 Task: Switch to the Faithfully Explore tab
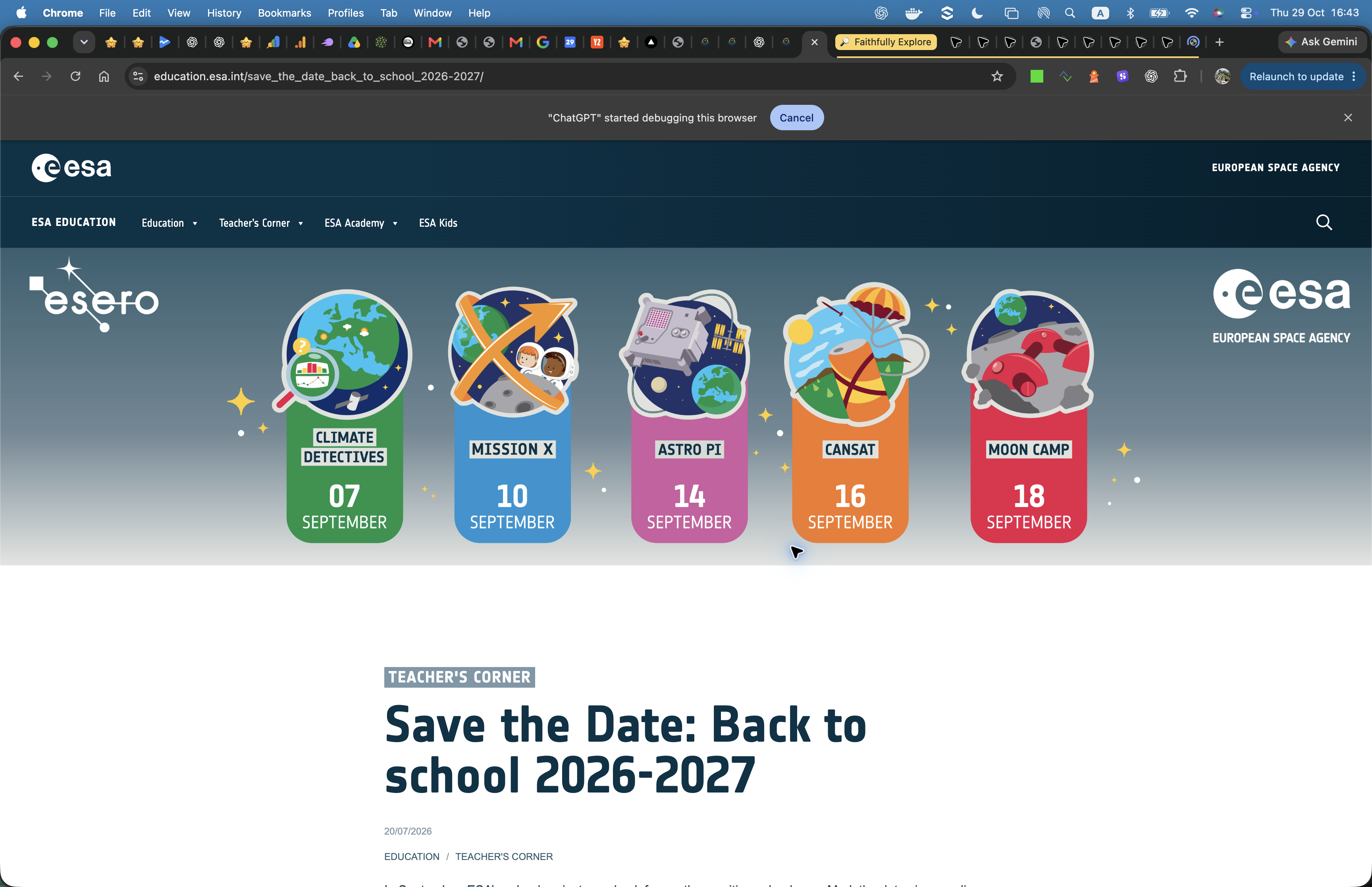click(886, 42)
